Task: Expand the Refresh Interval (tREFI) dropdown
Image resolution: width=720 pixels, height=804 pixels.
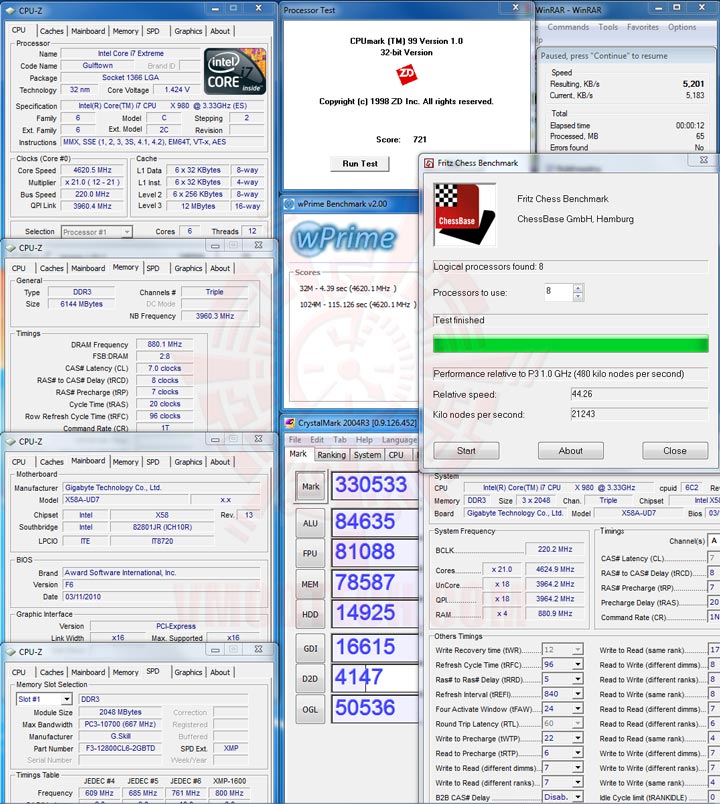Action: tap(578, 694)
